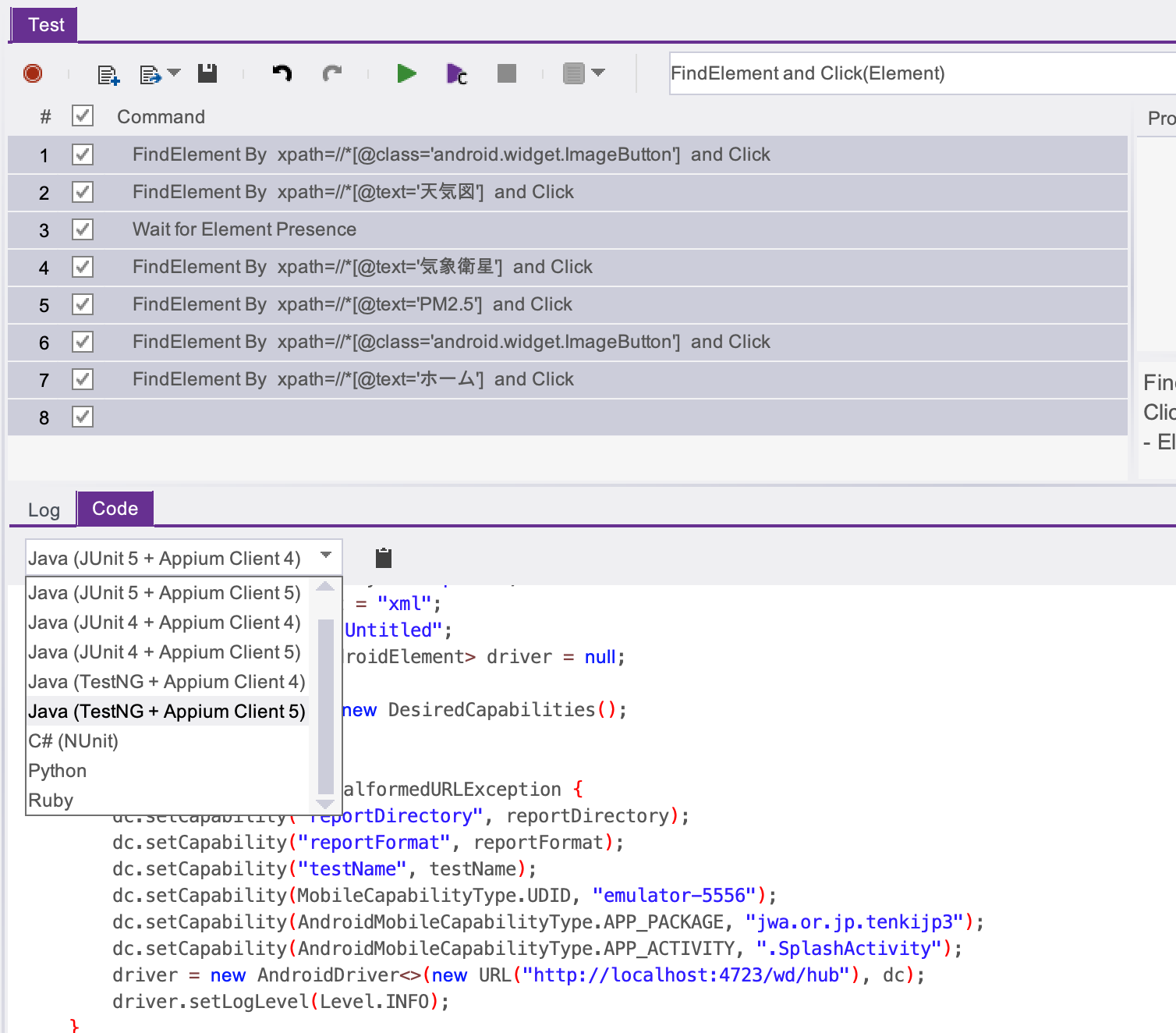The image size is (1176, 1033).
Task: Choose Java (JUnit 5 + Appium Client 5)
Action: point(168,593)
